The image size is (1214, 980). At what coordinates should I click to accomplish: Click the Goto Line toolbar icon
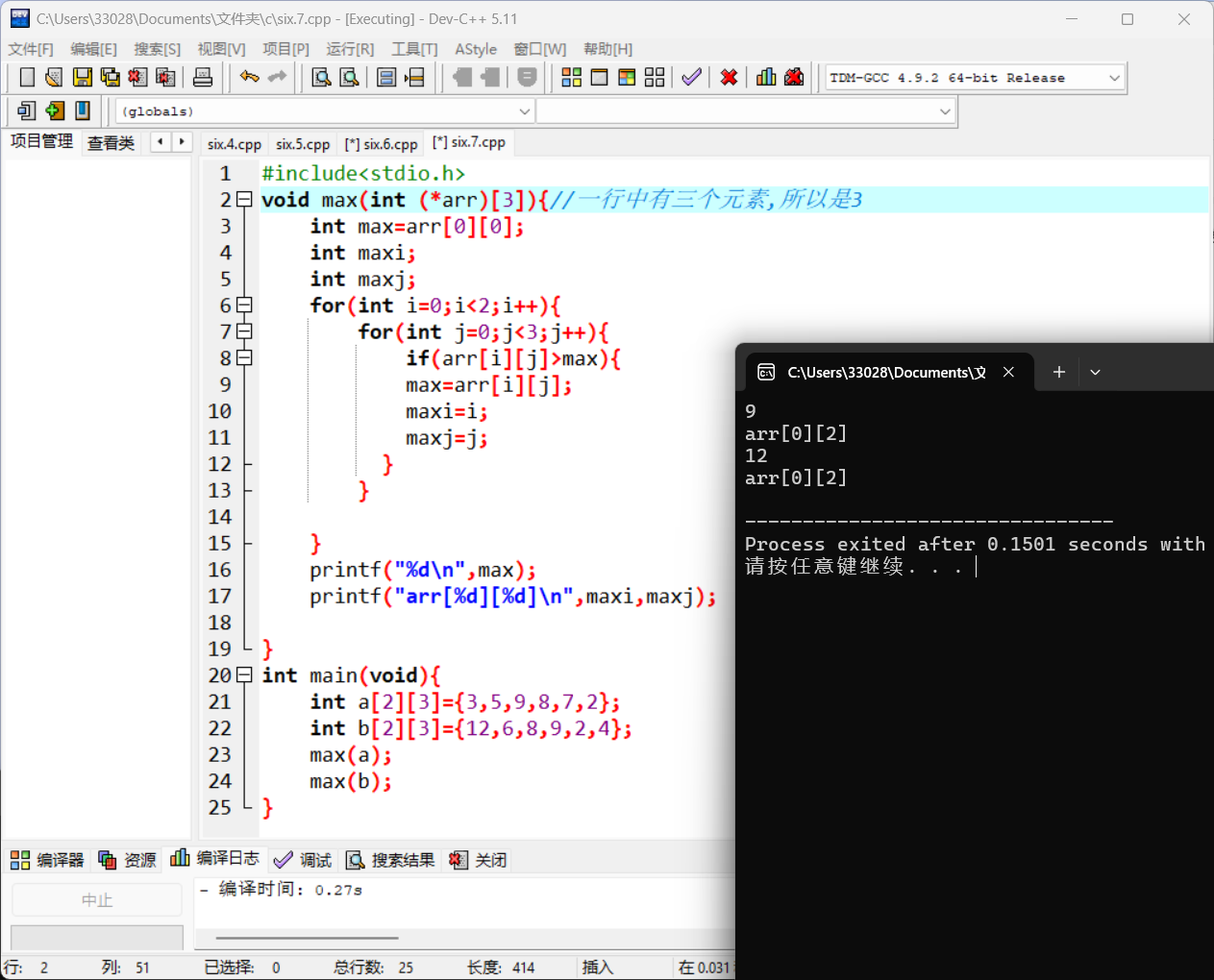pyautogui.click(x=414, y=78)
